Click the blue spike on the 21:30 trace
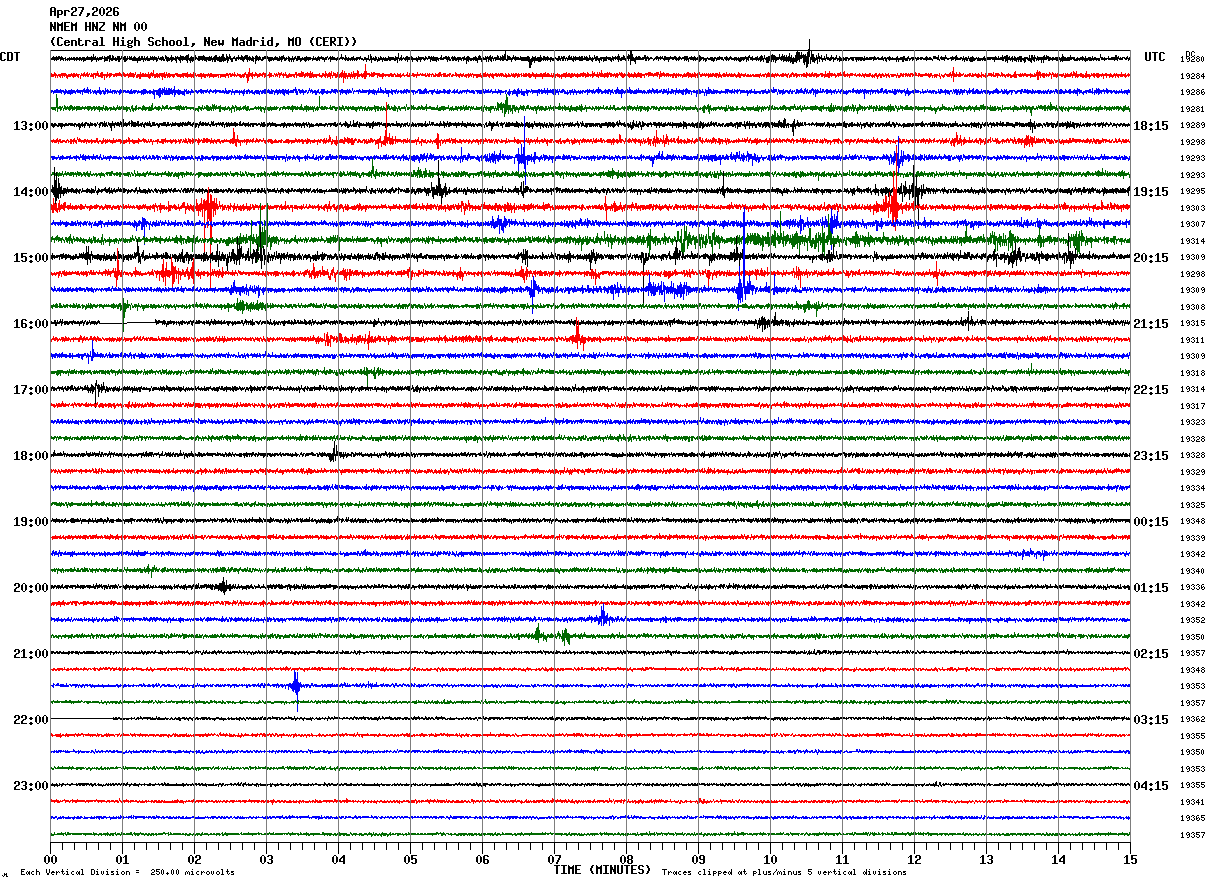Image resolution: width=1210 pixels, height=886 pixels. (296, 686)
